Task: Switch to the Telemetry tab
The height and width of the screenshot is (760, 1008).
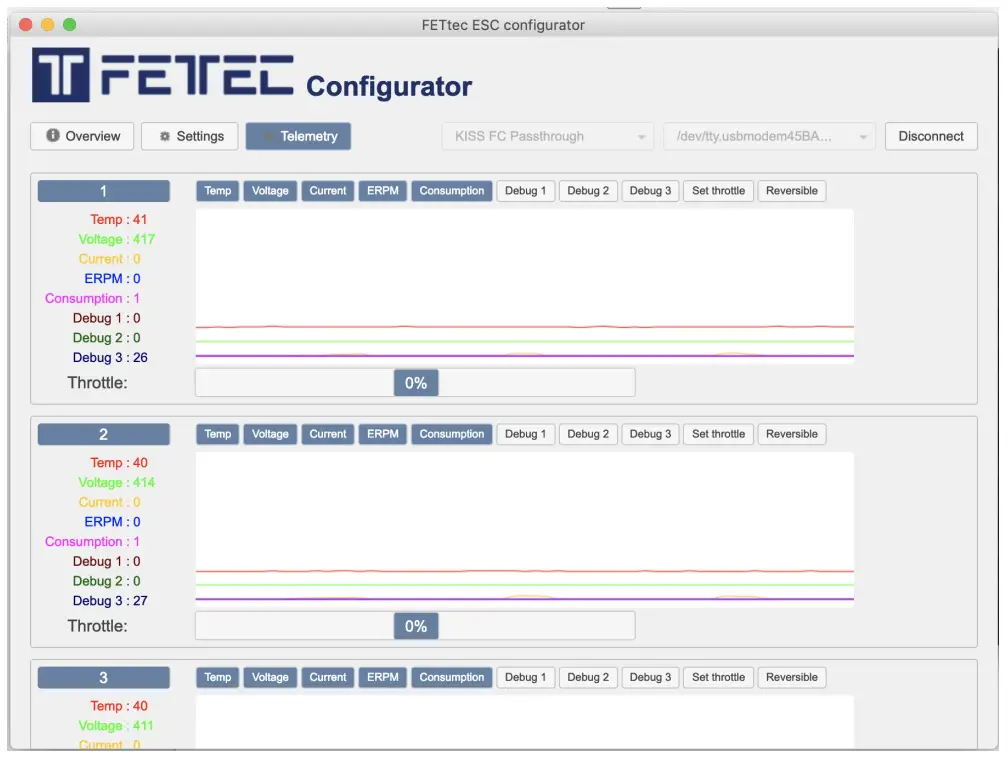Action: pos(298,136)
